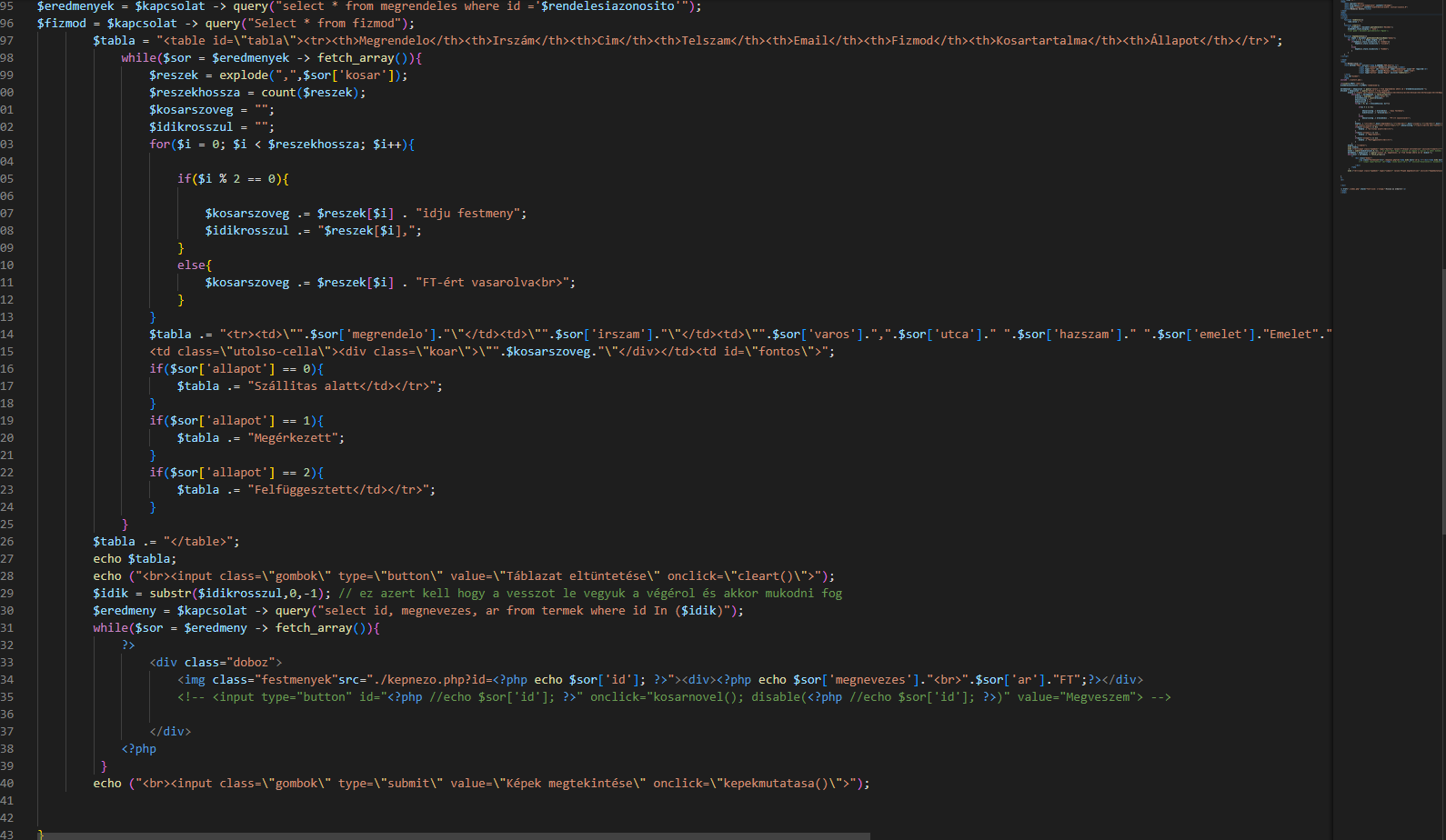Viewport: 1446px width, 840px height.
Task: Click the "</table>" closing string line
Action: (166, 542)
